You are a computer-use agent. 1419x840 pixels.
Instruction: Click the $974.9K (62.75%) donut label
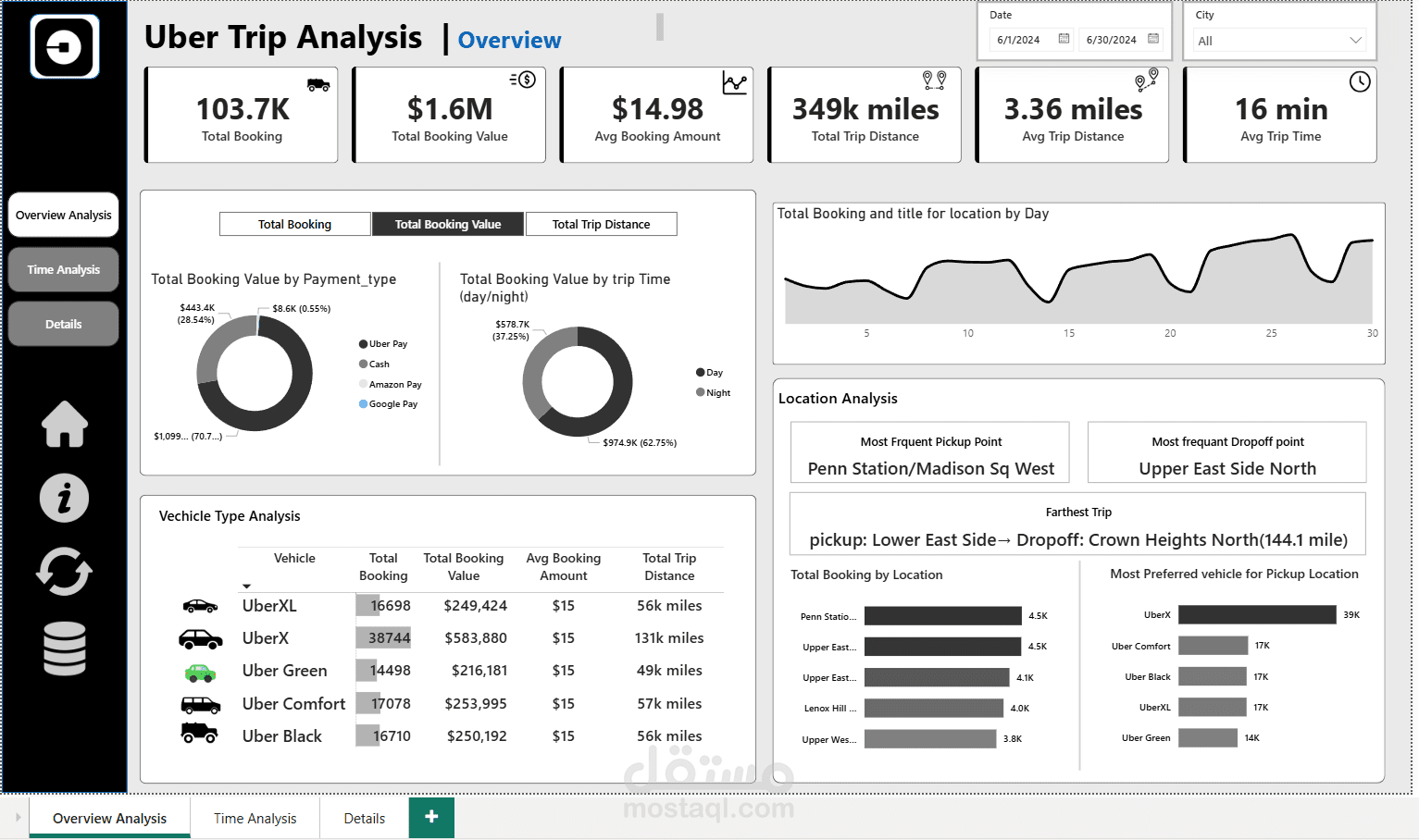point(640,443)
